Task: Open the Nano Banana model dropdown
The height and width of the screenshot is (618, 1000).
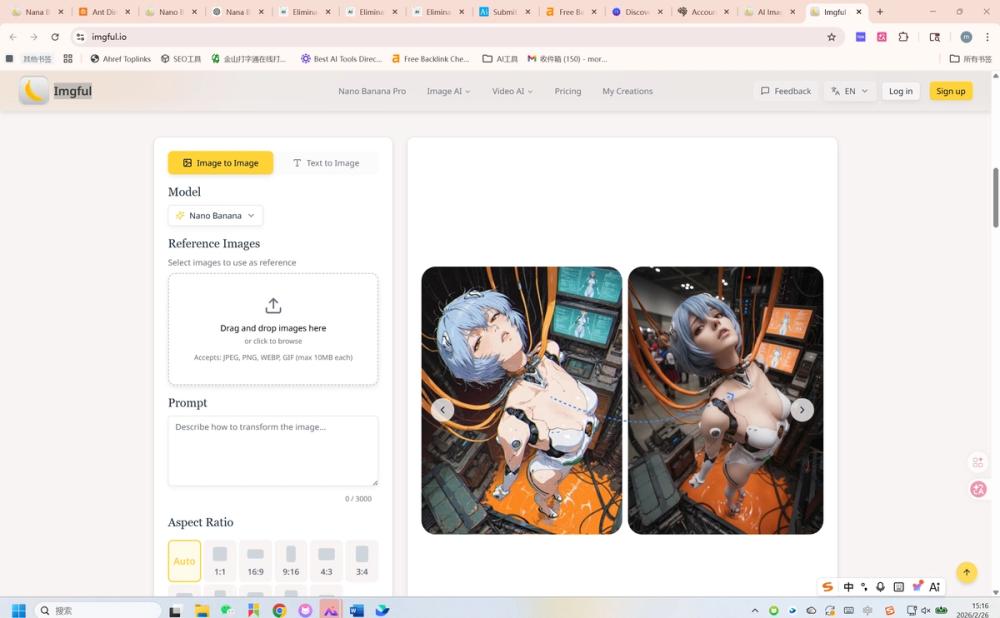Action: pos(216,216)
